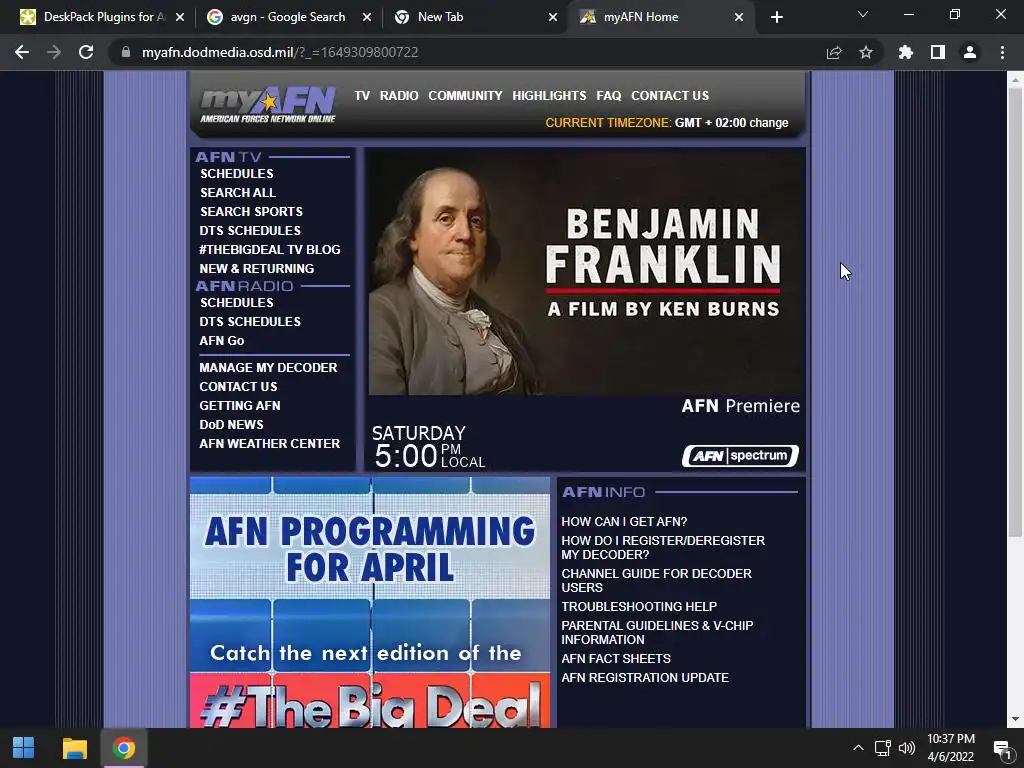Viewport: 1024px width, 768px height.
Task: Click the myAFN logo
Action: (x=268, y=104)
